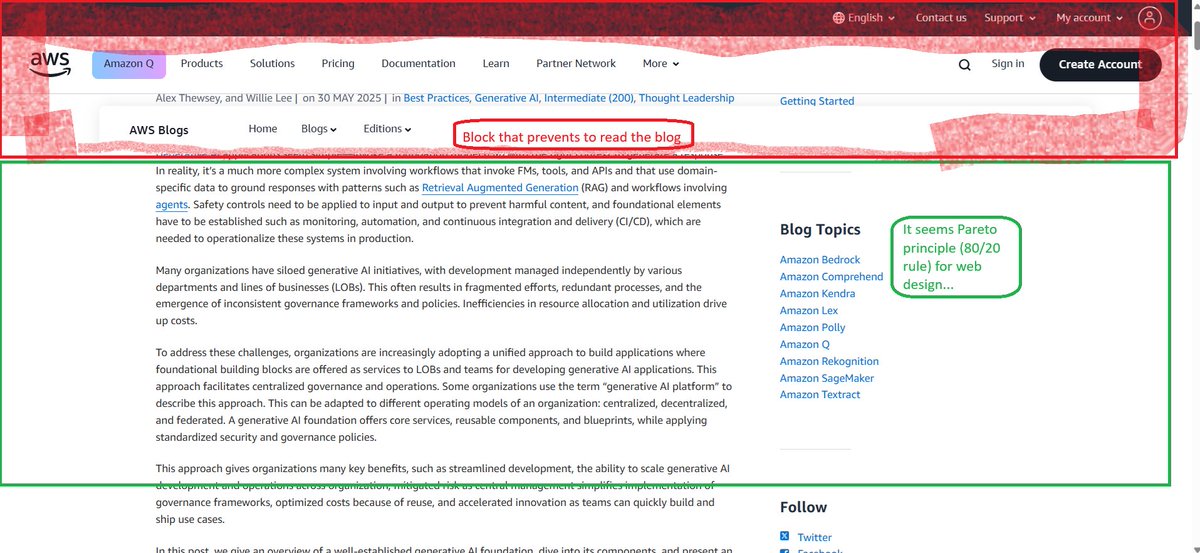Open the Amazon Comprehend blog topic
The image size is (1200, 553).
(x=831, y=277)
